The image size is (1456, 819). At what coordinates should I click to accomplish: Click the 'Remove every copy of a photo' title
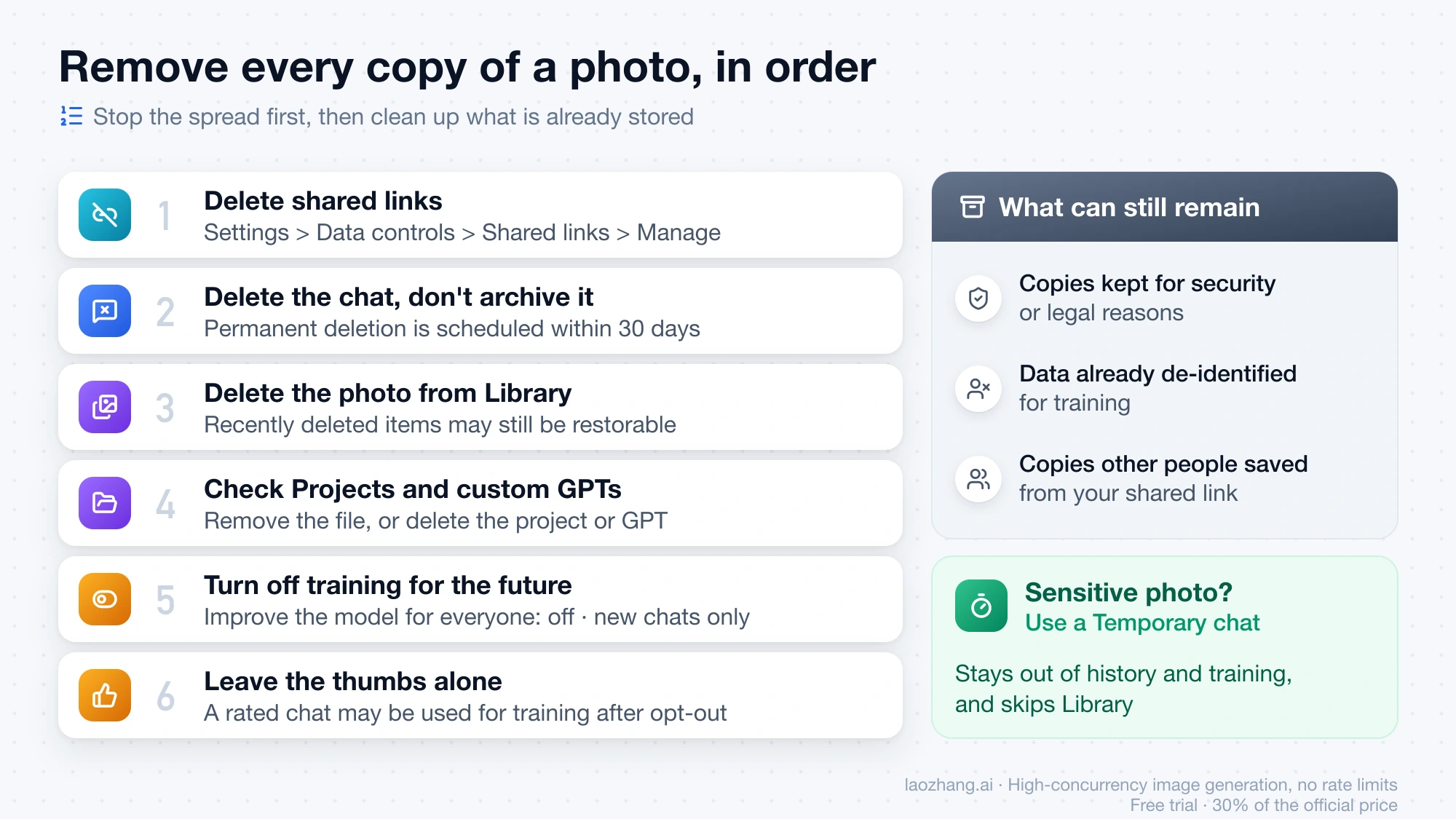coord(467,67)
